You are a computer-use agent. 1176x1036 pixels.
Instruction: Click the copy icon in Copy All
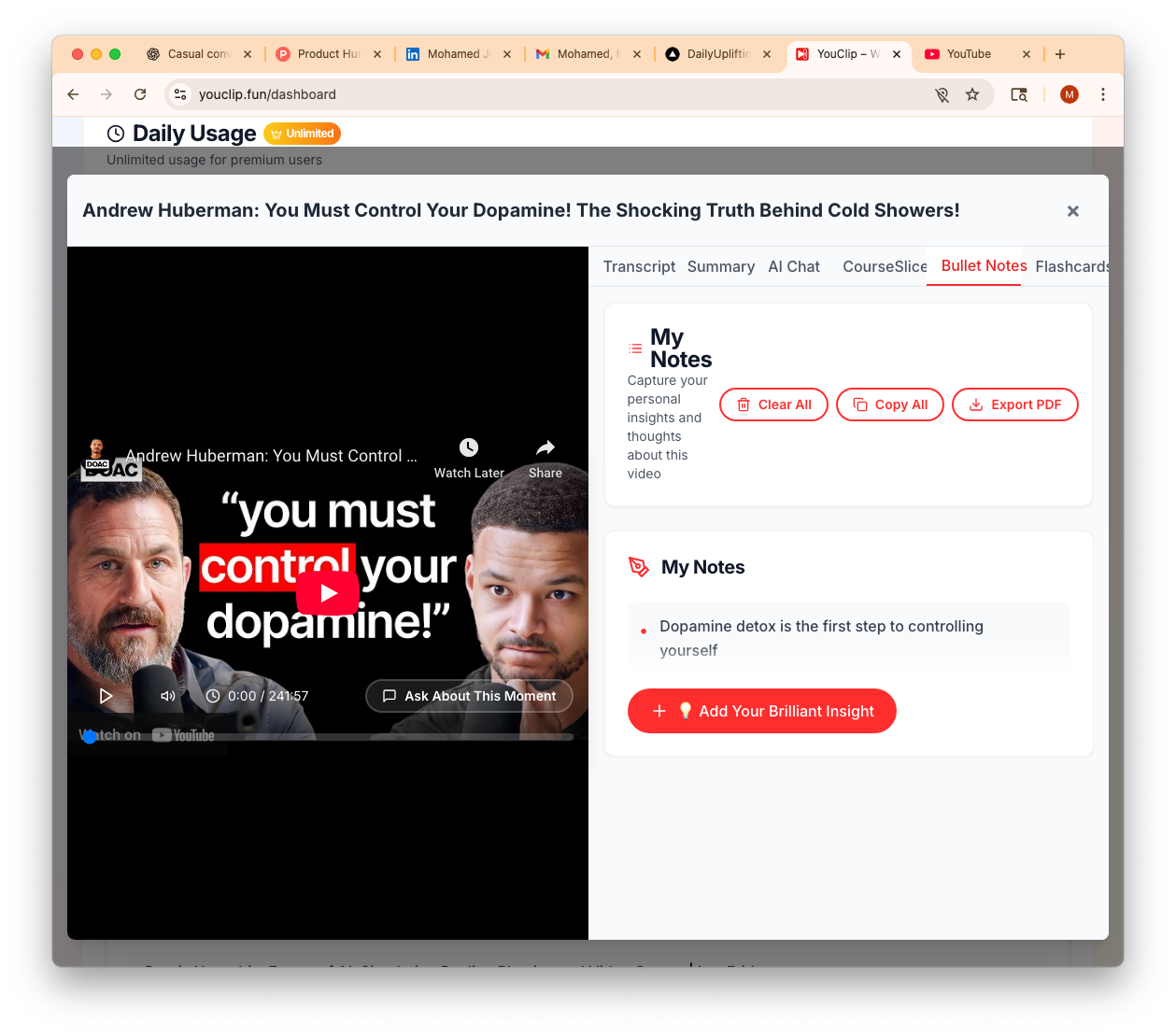tap(860, 404)
